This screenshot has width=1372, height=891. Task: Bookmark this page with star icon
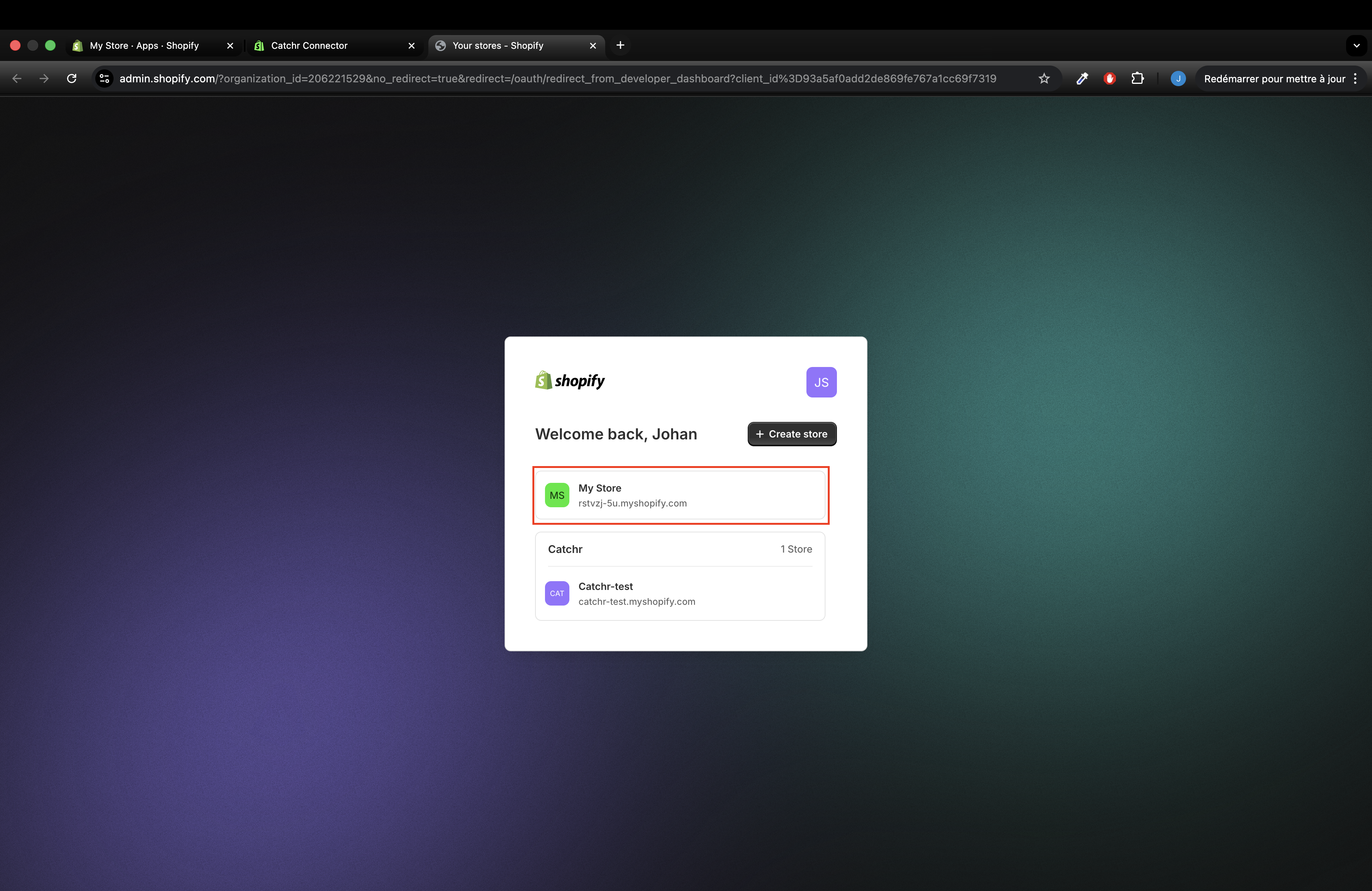(x=1044, y=79)
